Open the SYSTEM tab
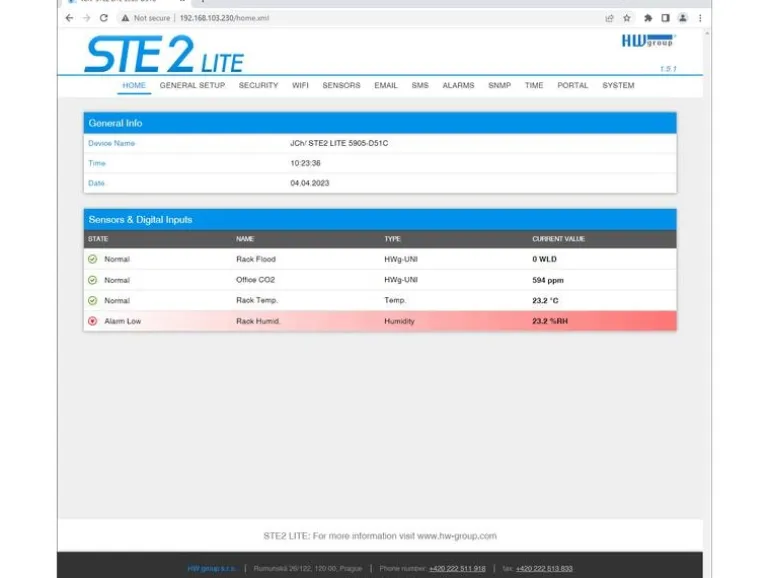The image size is (770, 578). [x=618, y=85]
